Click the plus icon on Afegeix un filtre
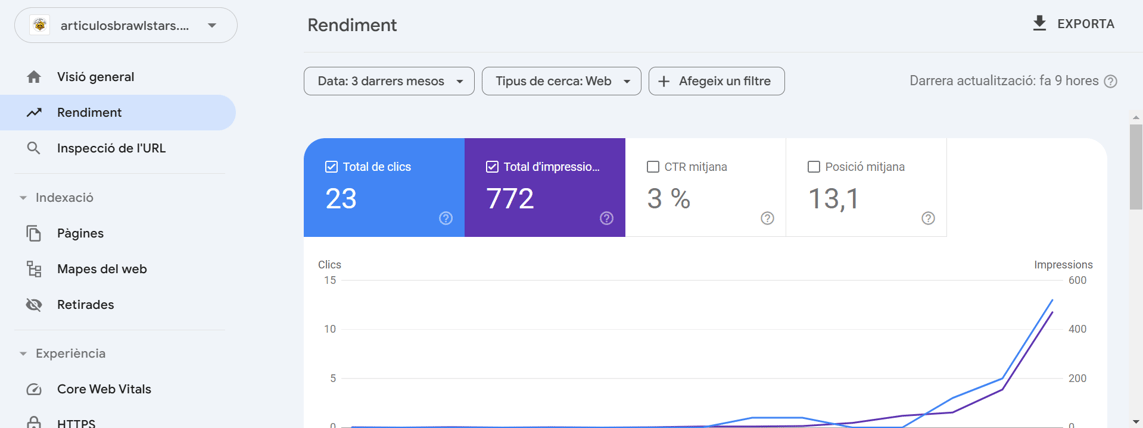This screenshot has height=428, width=1143. tap(663, 82)
